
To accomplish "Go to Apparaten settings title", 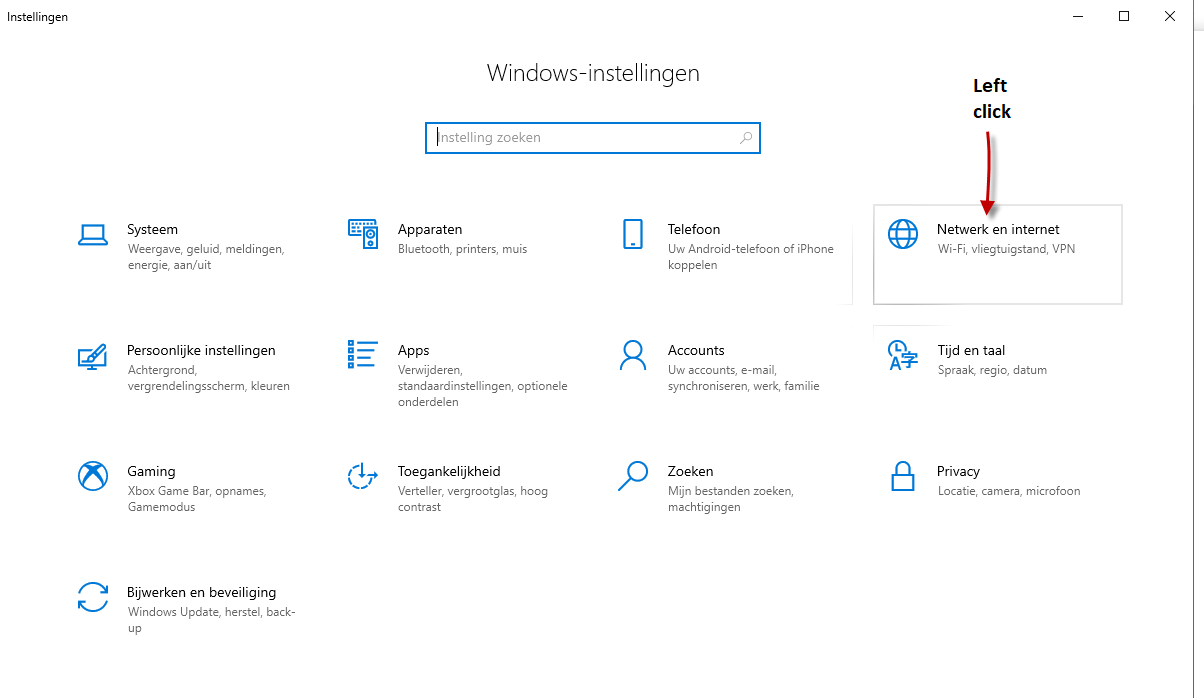I will point(430,229).
